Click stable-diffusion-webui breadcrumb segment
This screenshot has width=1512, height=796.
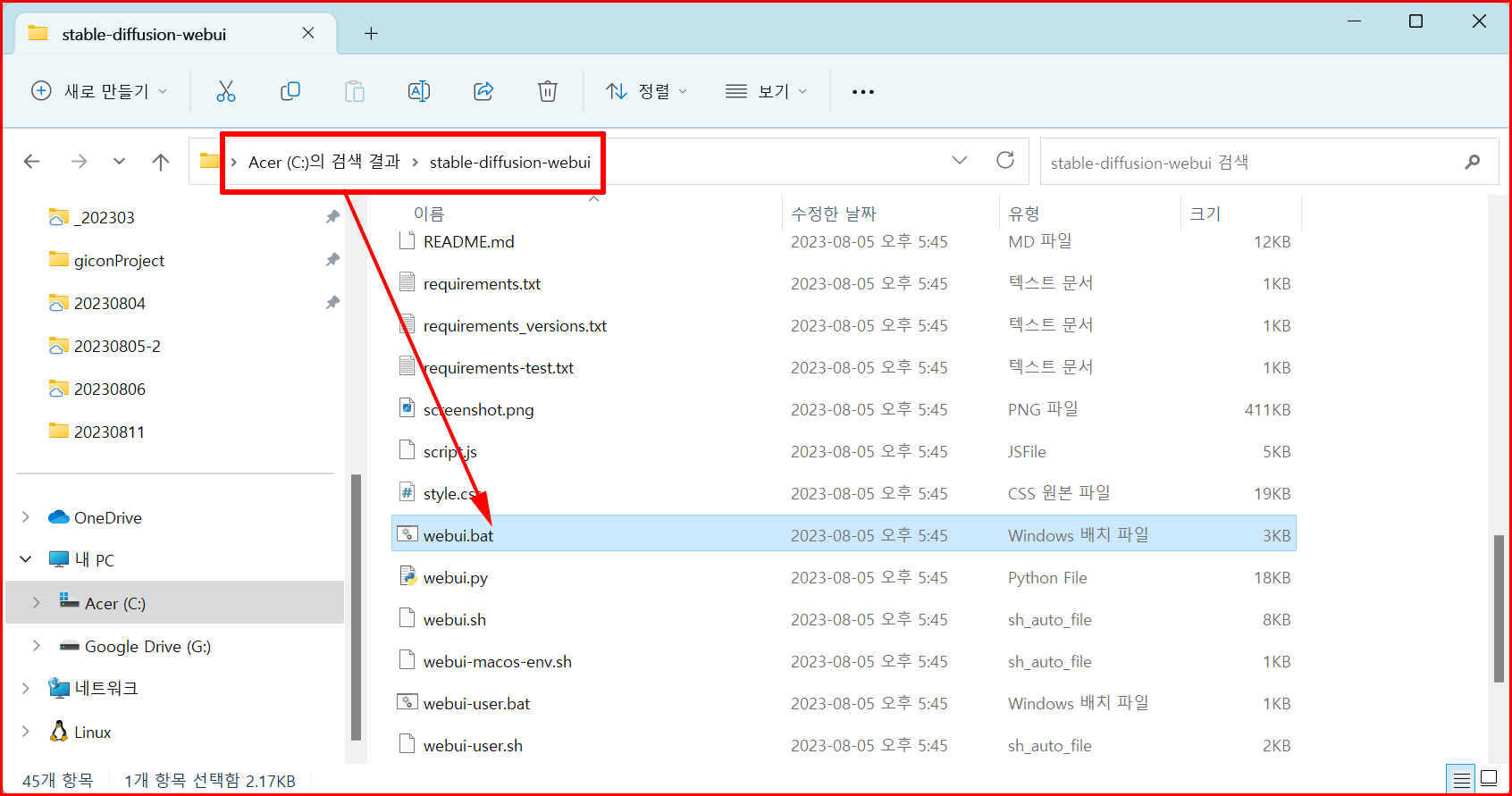510,163
